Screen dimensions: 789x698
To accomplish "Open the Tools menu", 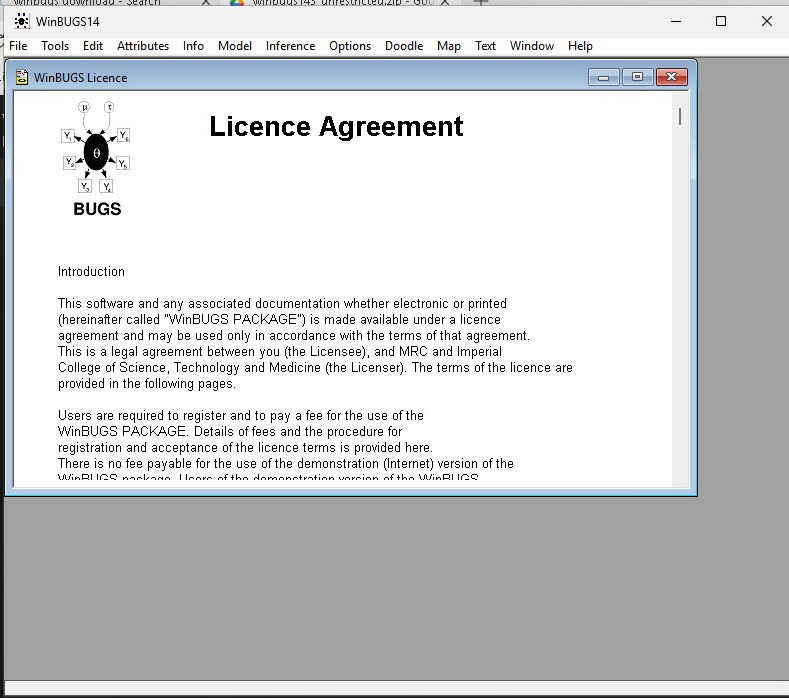I will pyautogui.click(x=55, y=46).
